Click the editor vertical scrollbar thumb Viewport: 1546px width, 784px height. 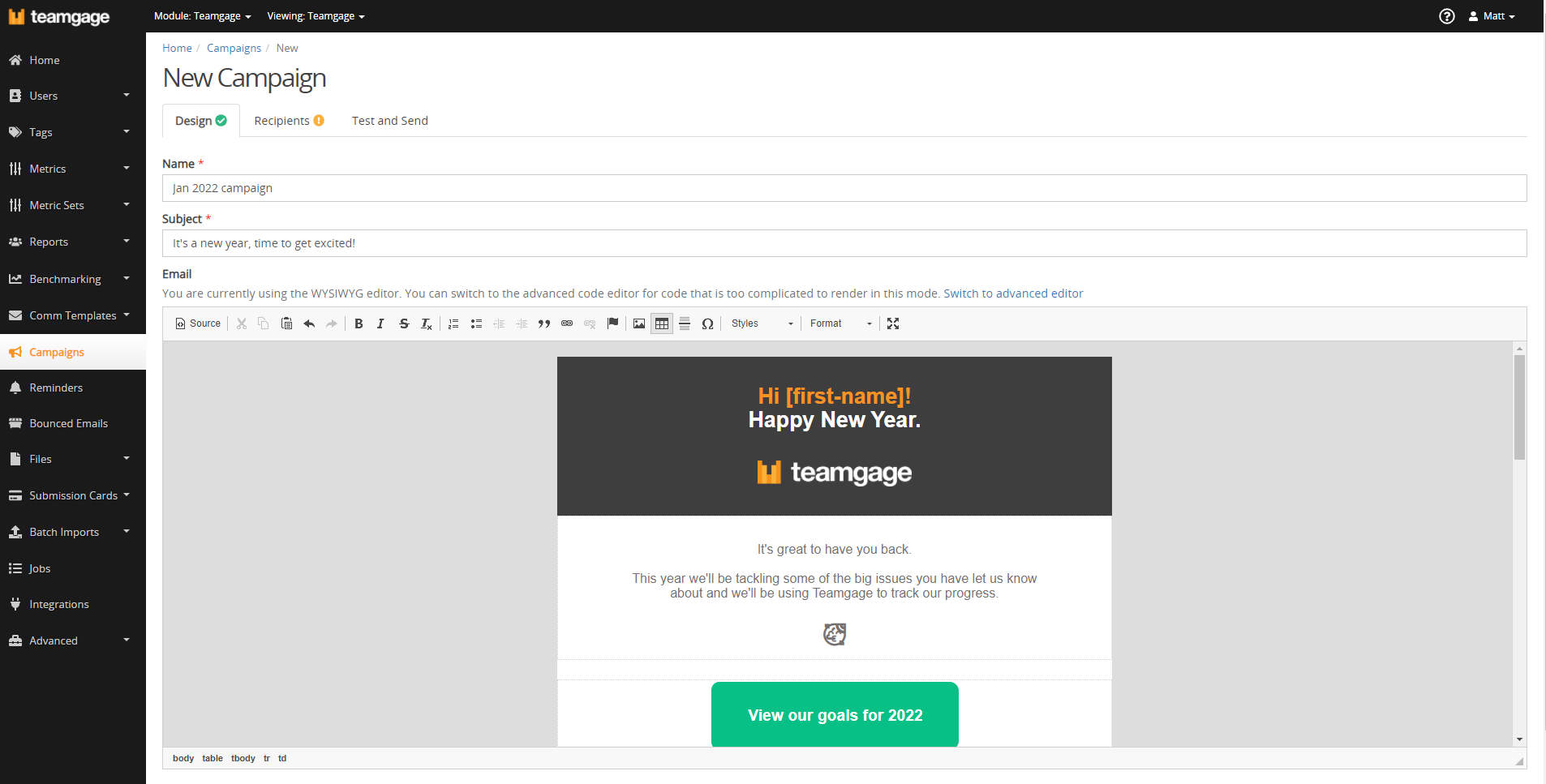click(x=1519, y=407)
